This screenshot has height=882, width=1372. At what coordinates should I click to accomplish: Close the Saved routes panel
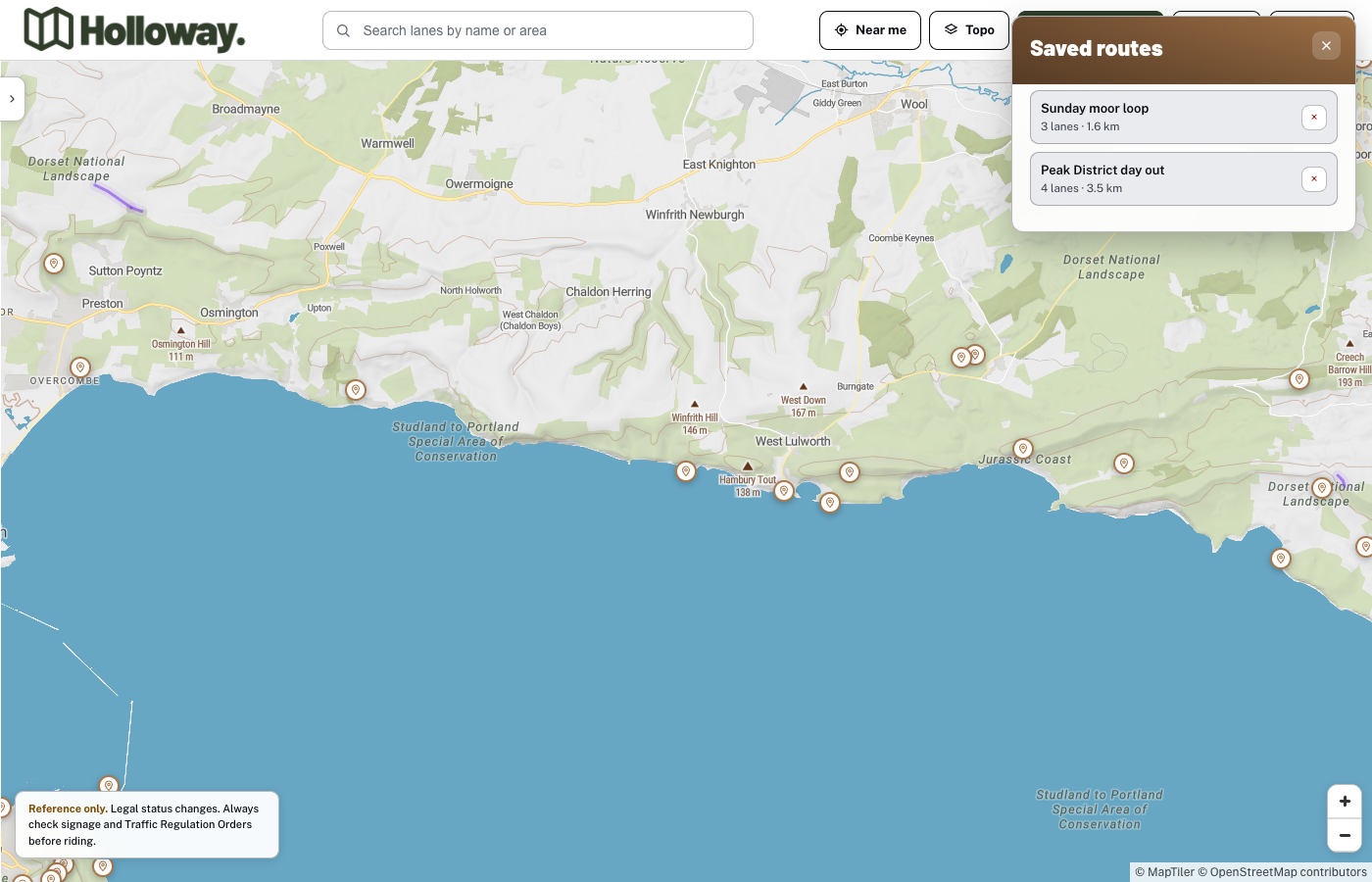[x=1326, y=45]
